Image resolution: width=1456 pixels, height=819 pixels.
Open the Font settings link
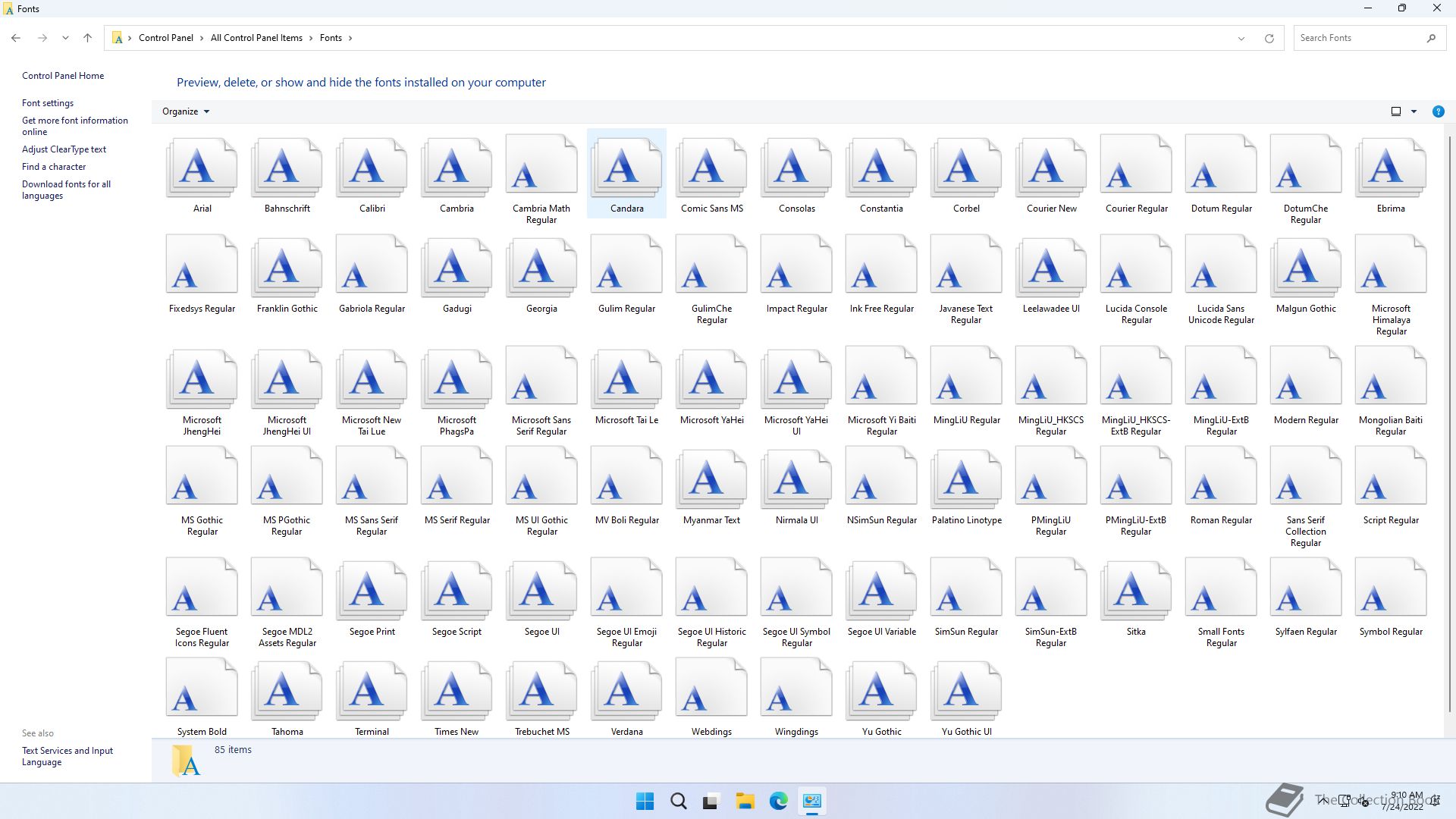pos(48,103)
